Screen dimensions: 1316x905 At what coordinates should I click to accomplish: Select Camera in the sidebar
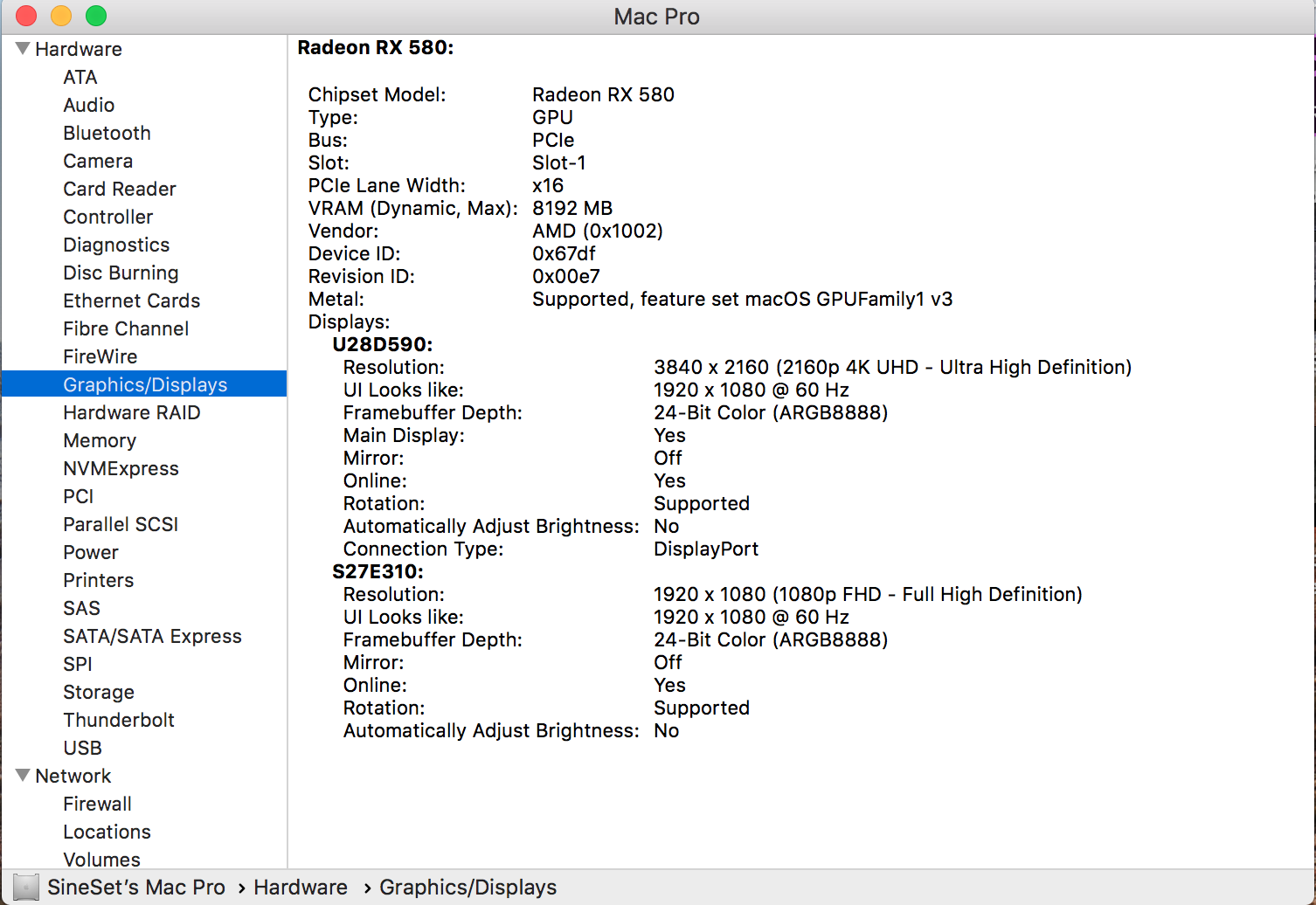click(x=98, y=161)
